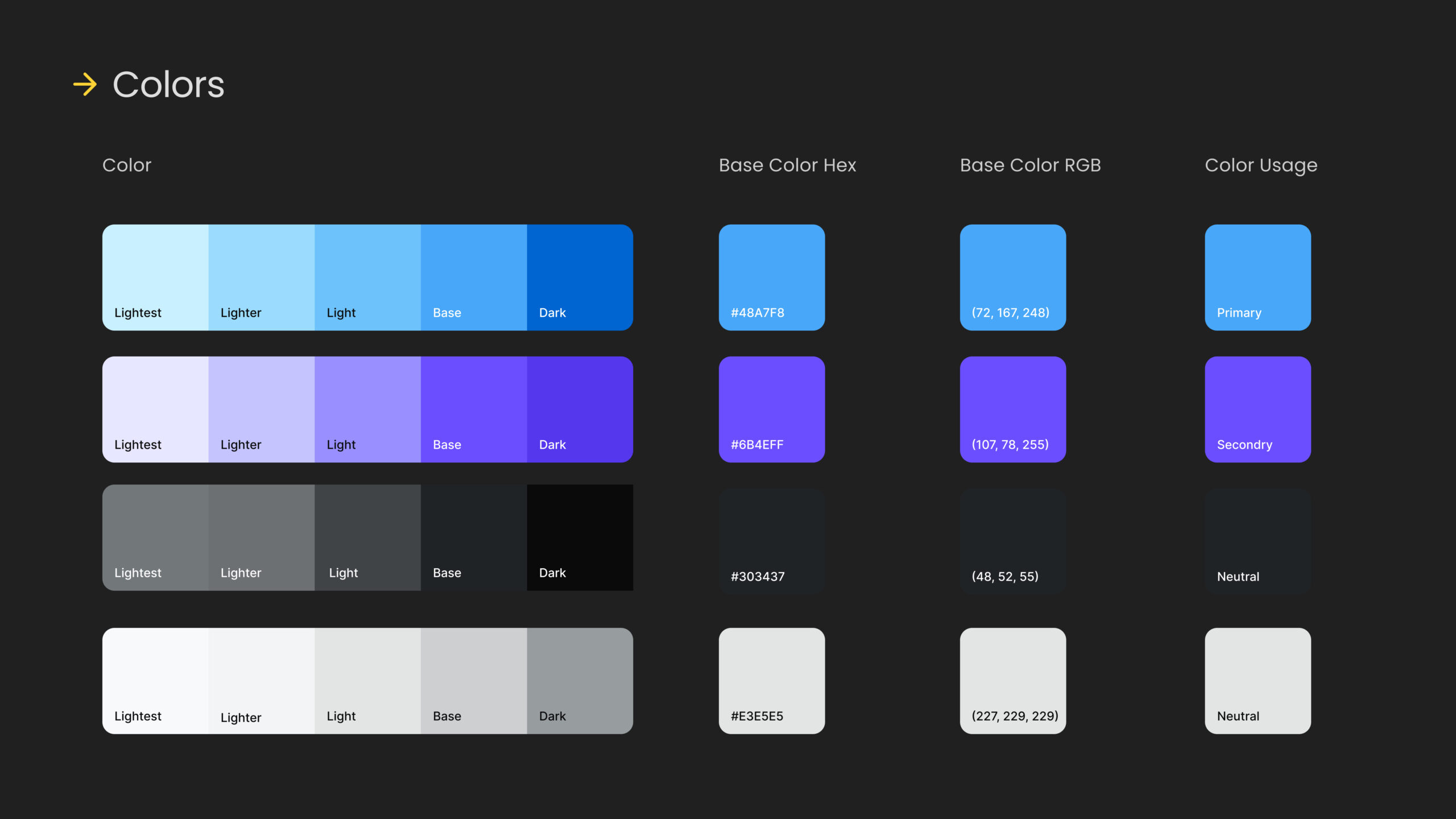Click the light neutral Light swatch
The height and width of the screenshot is (819, 1456).
click(x=367, y=681)
